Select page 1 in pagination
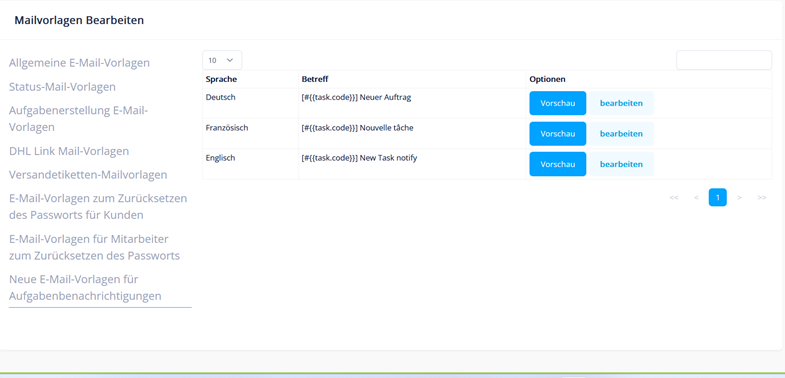785x378 pixels. click(x=717, y=197)
